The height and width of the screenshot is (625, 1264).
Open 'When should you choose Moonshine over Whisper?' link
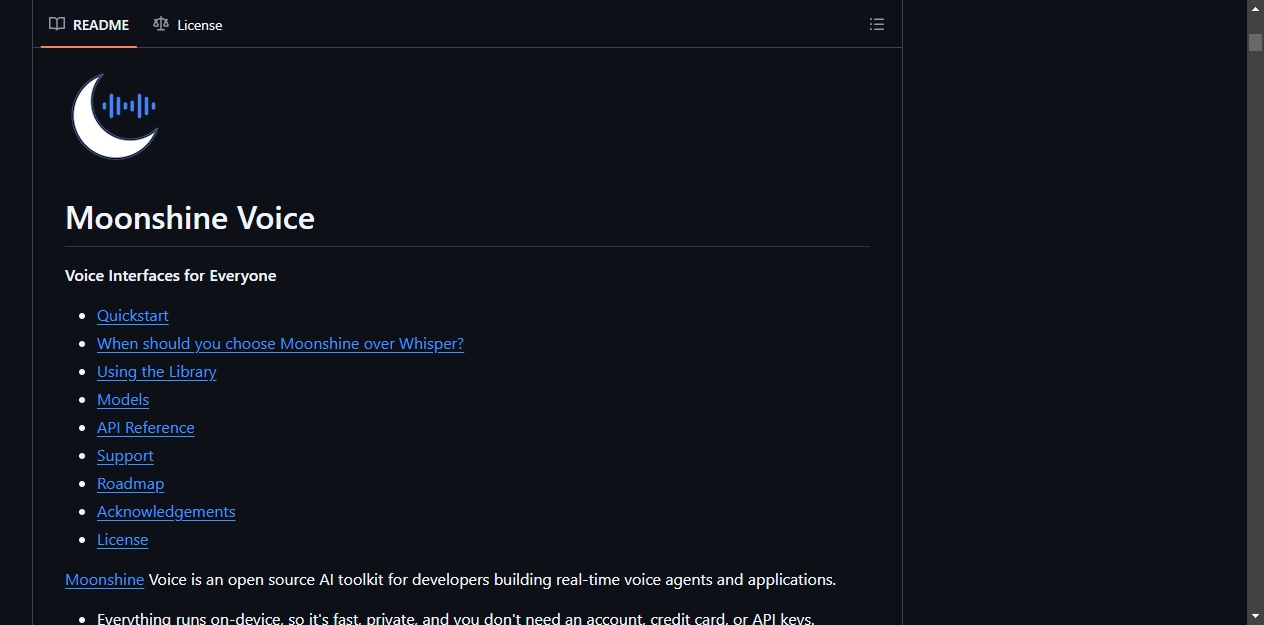point(280,344)
